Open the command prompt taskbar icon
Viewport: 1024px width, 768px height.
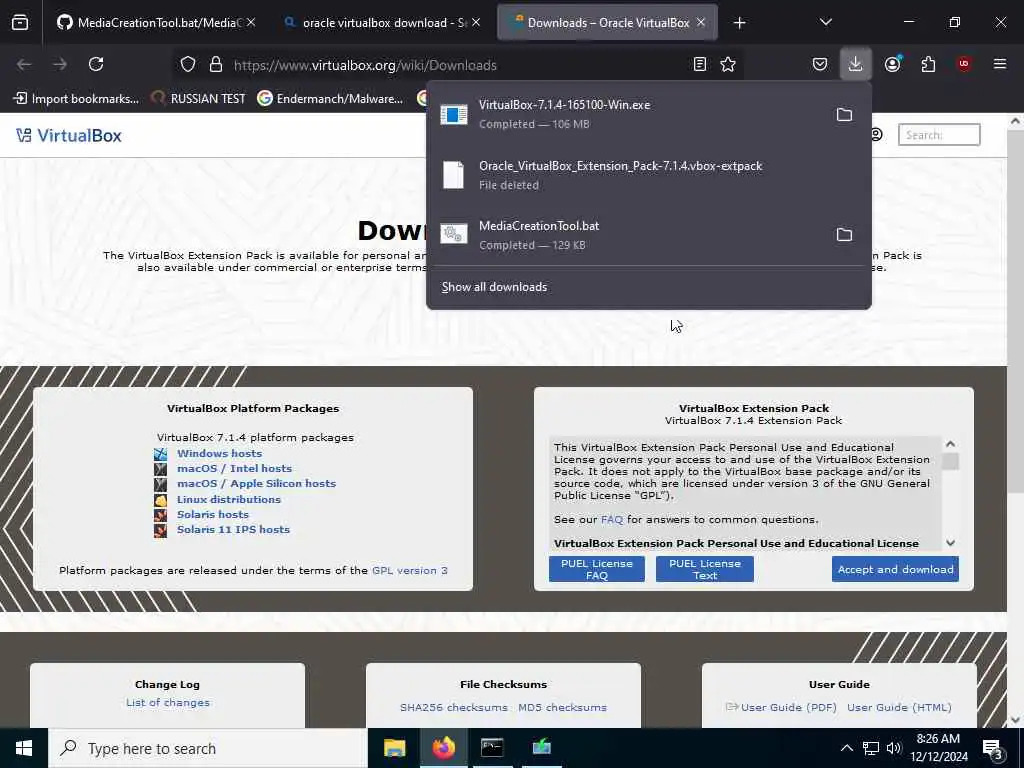coord(492,748)
